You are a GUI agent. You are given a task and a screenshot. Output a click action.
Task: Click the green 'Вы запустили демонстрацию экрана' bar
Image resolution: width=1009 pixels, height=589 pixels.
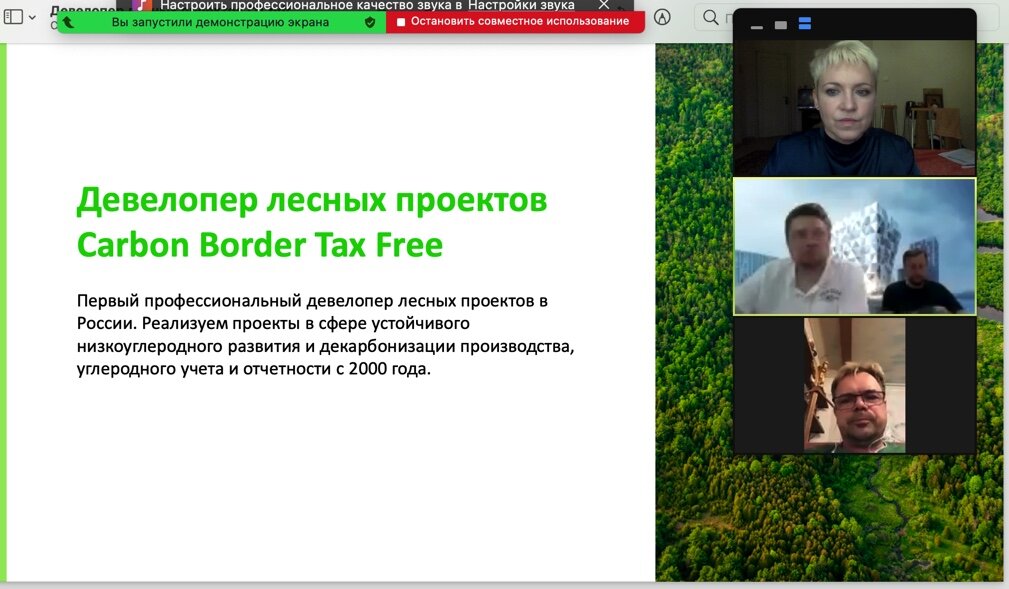point(221,22)
